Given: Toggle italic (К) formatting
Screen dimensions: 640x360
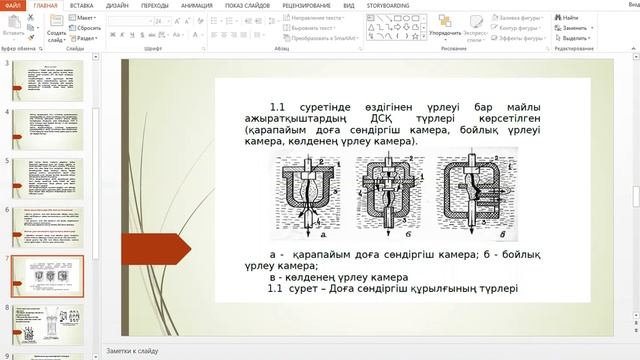Looking at the screenshot, I should pos(122,35).
